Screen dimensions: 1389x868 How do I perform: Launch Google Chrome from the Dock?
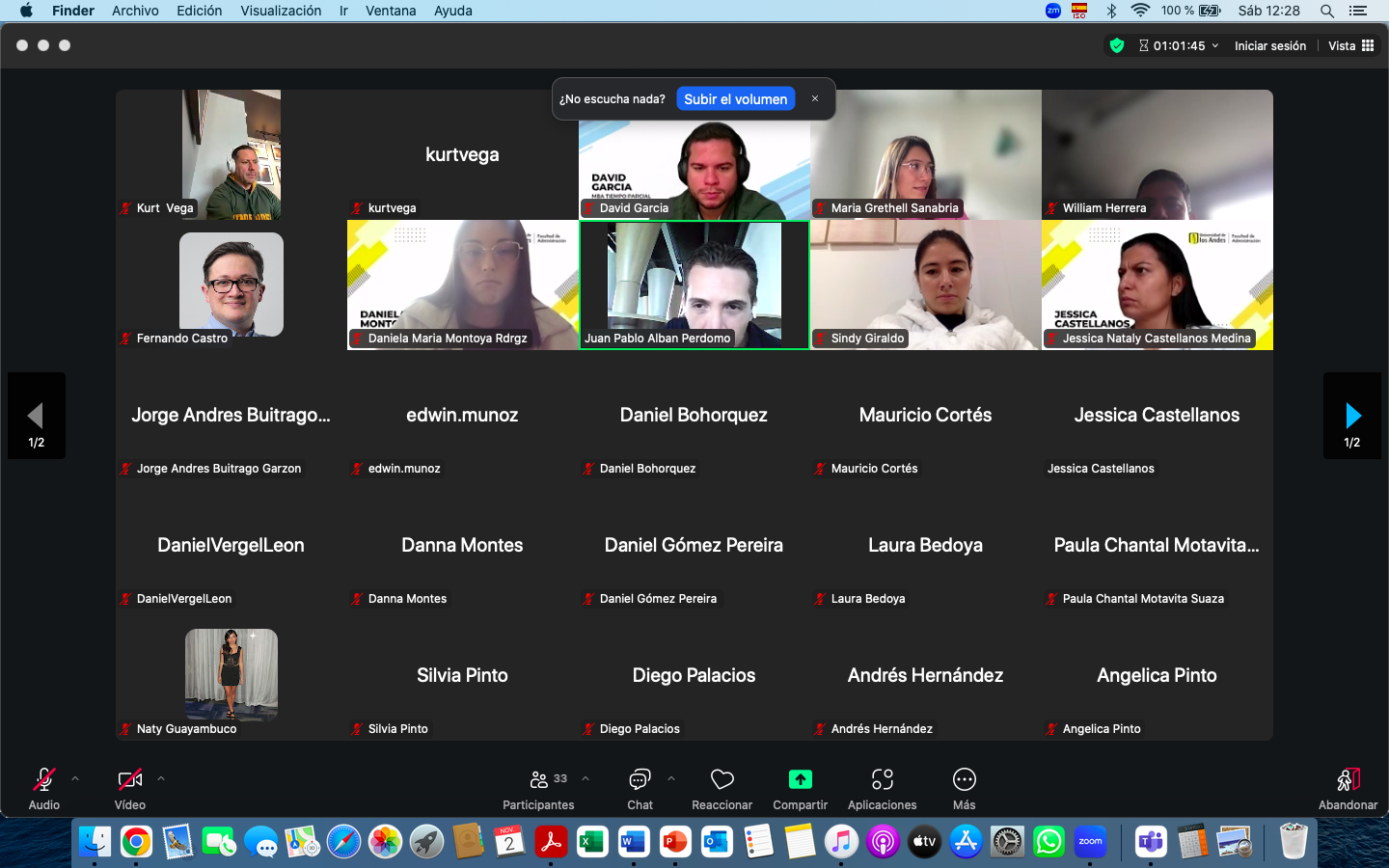[136, 842]
